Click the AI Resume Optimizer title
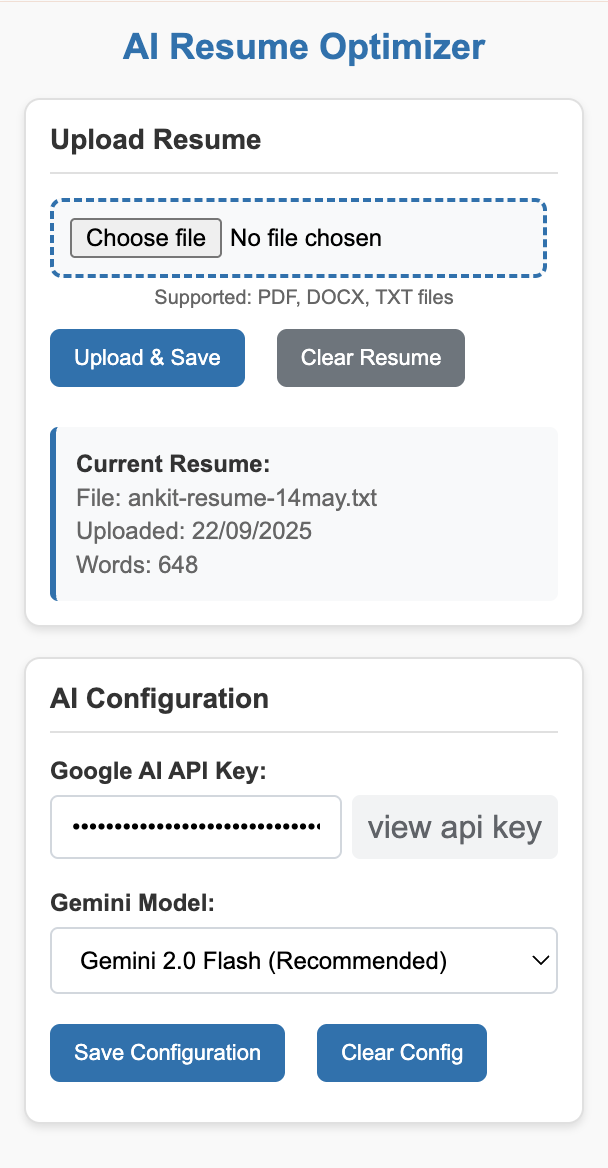 [304, 47]
